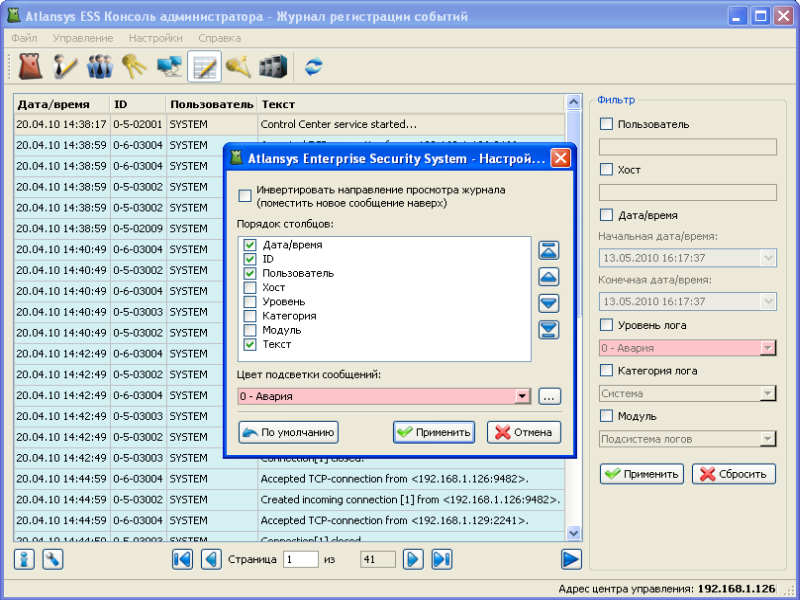Reset the filter with Сбросить
The image size is (800, 600).
pyautogui.click(x=734, y=474)
